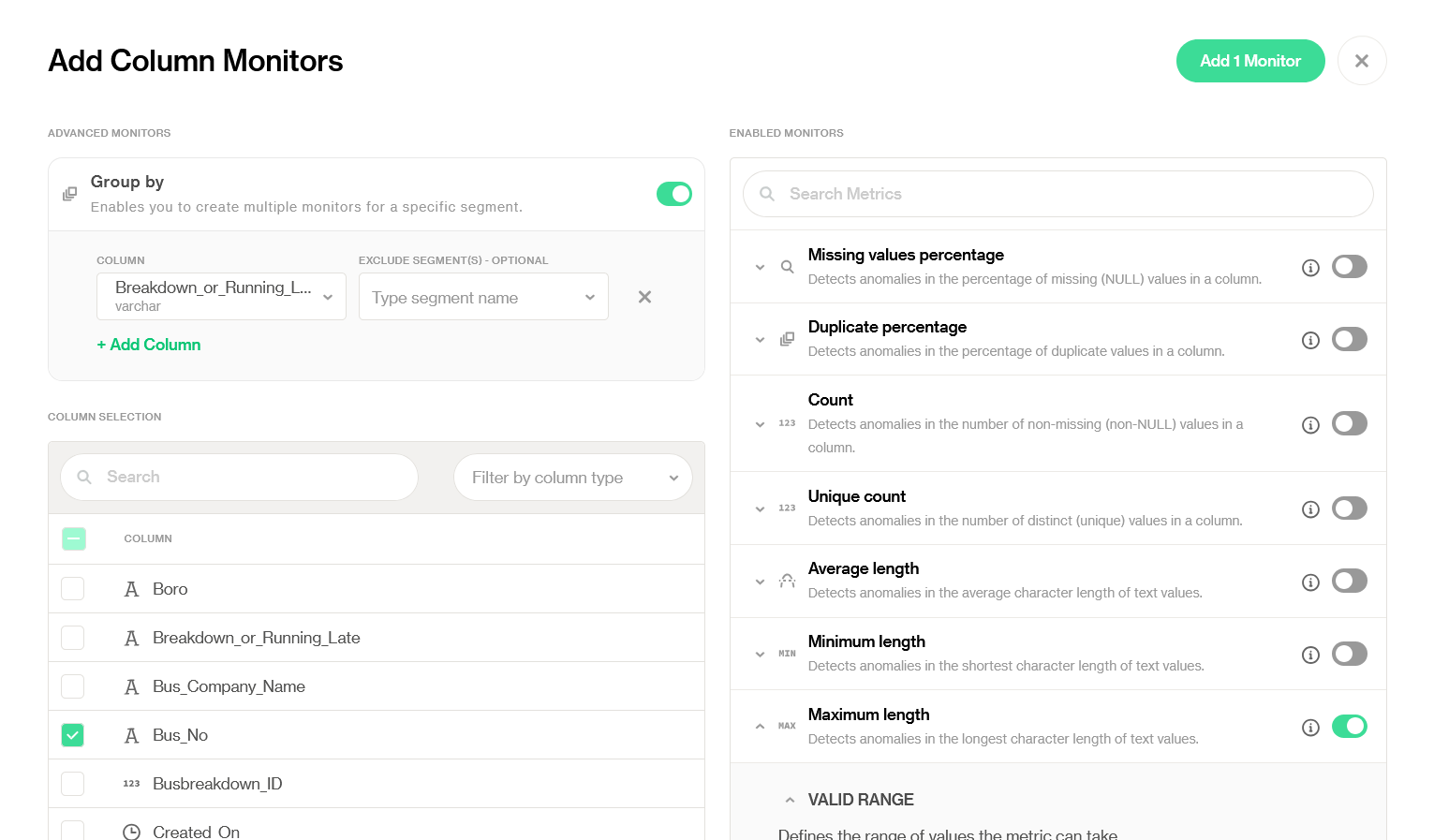This screenshot has height=840, width=1434.
Task: Open Filter by column type dropdown
Action: click(572, 478)
